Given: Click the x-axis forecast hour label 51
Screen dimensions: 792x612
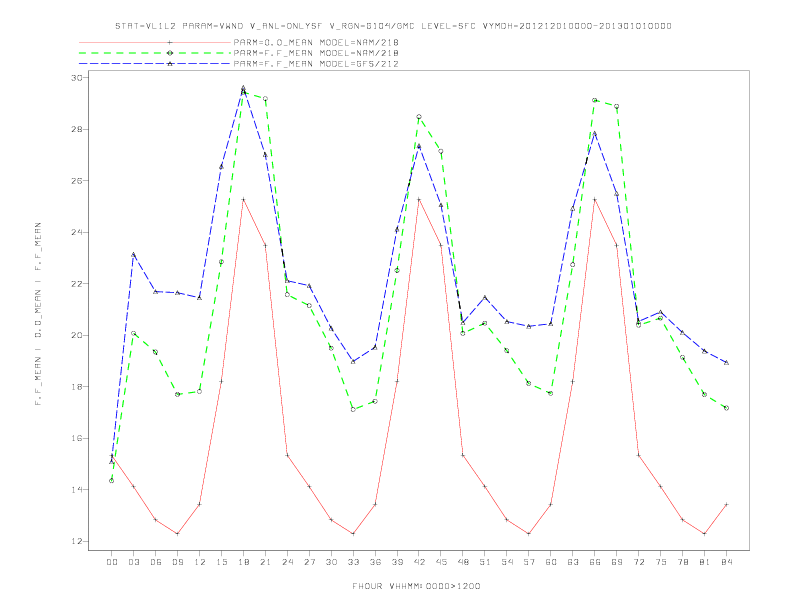Looking at the screenshot, I should 485,562.
